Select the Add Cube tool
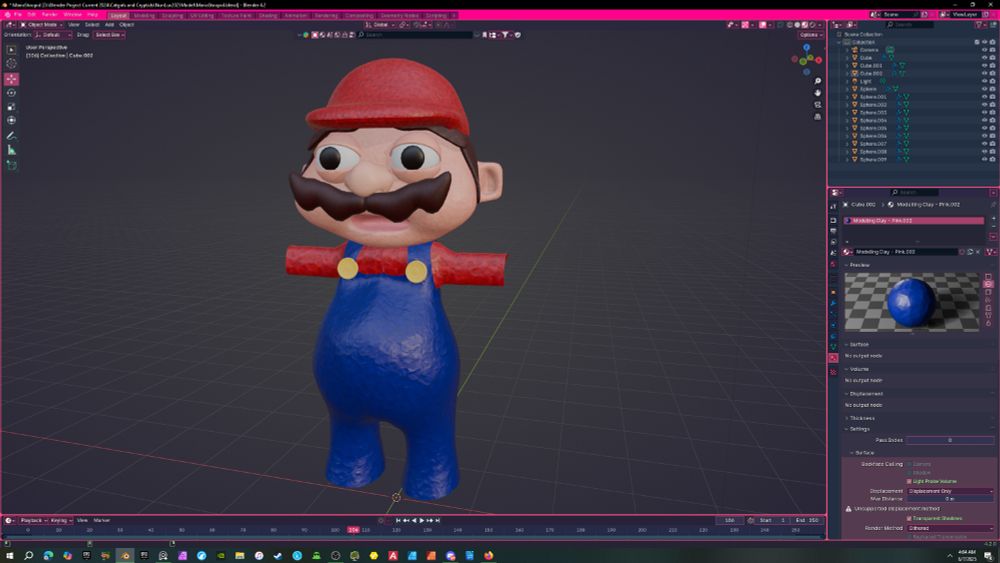 tap(11, 166)
